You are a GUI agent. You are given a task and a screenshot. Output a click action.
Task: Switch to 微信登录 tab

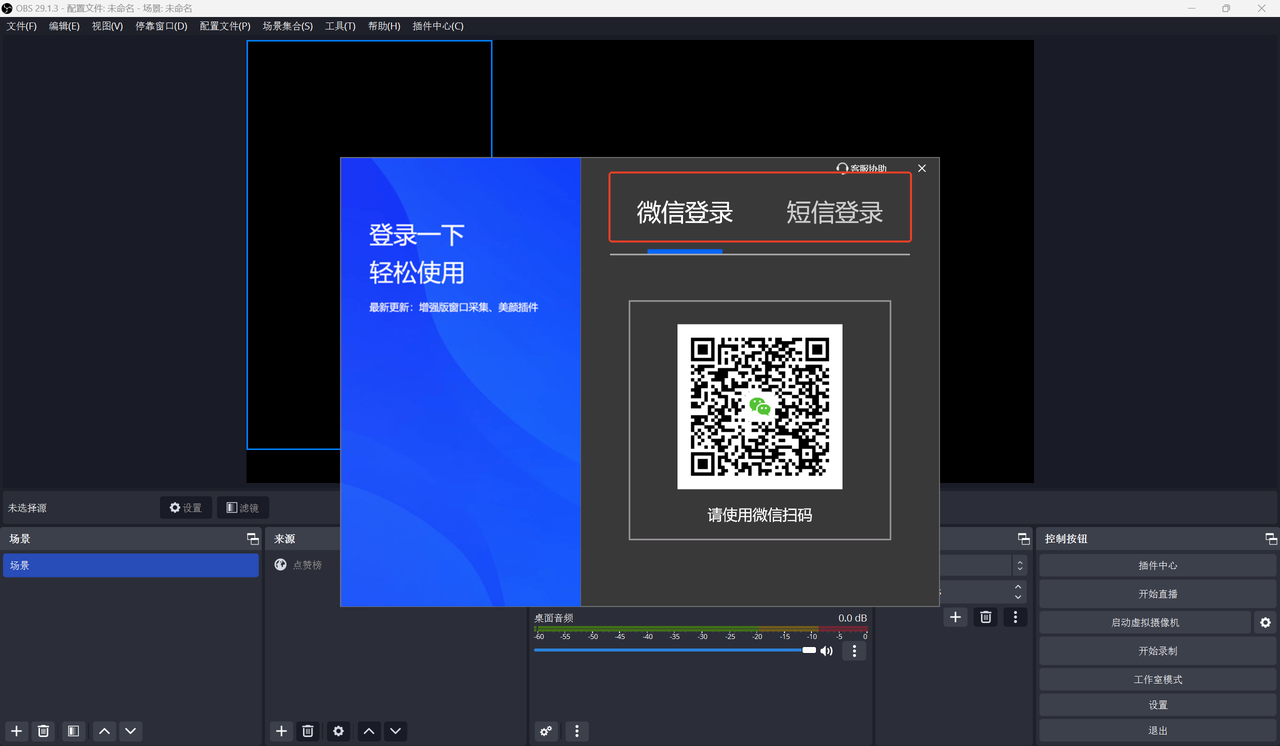685,212
